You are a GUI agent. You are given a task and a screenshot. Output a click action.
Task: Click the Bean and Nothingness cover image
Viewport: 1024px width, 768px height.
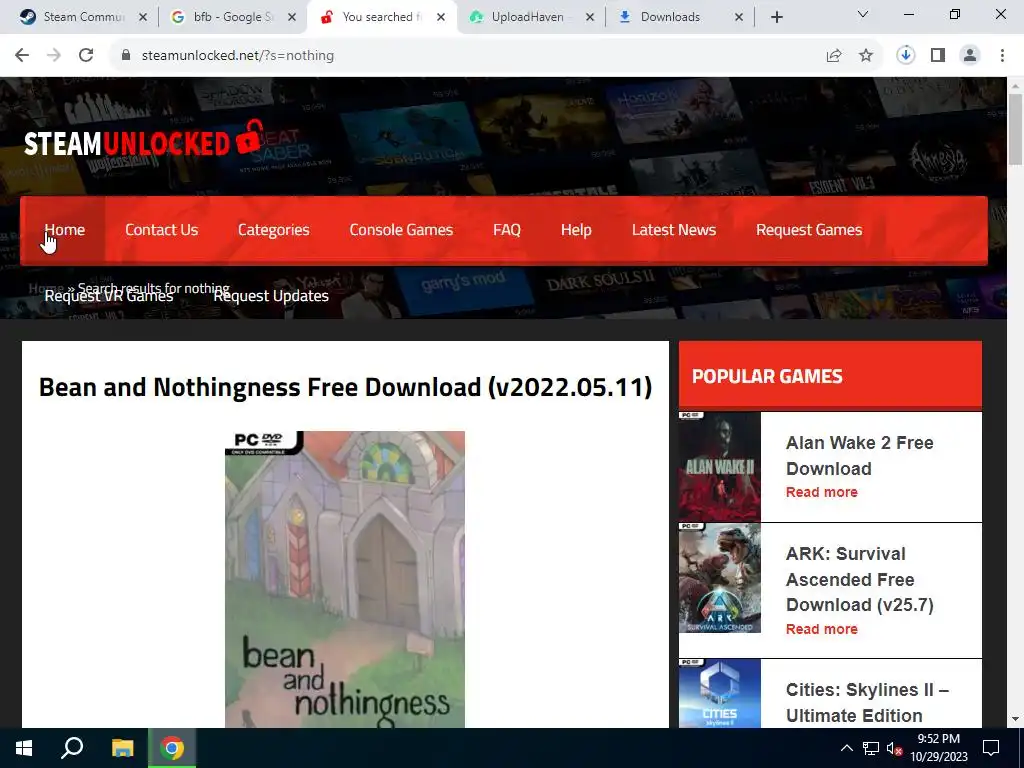click(345, 579)
